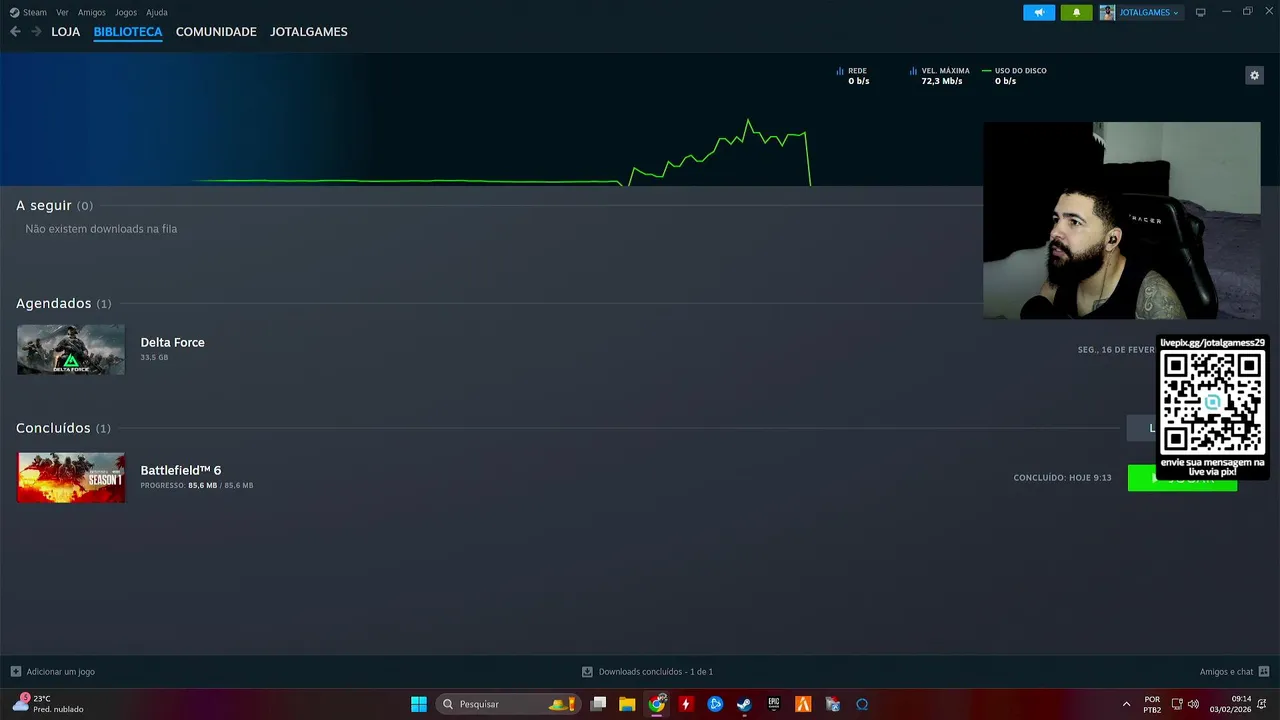Image resolution: width=1280 pixels, height=720 pixels.
Task: Go forward with the right arrow
Action: coord(36,32)
